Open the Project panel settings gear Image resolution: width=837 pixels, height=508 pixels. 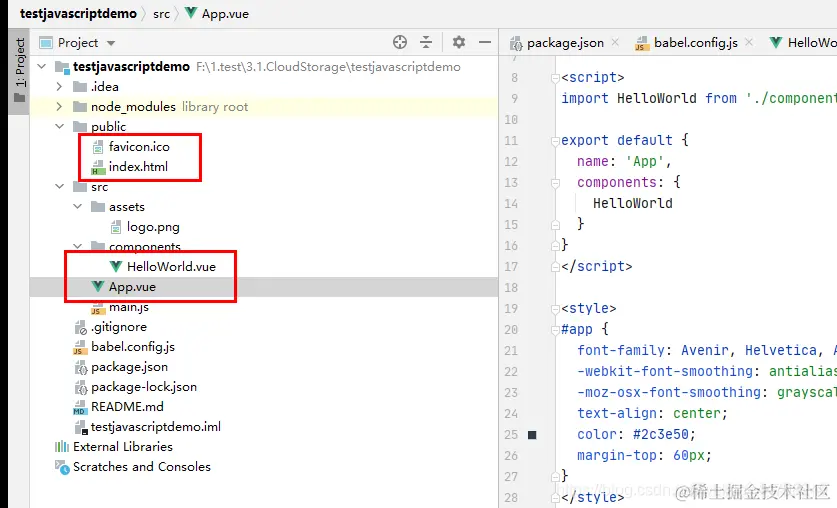coord(459,42)
